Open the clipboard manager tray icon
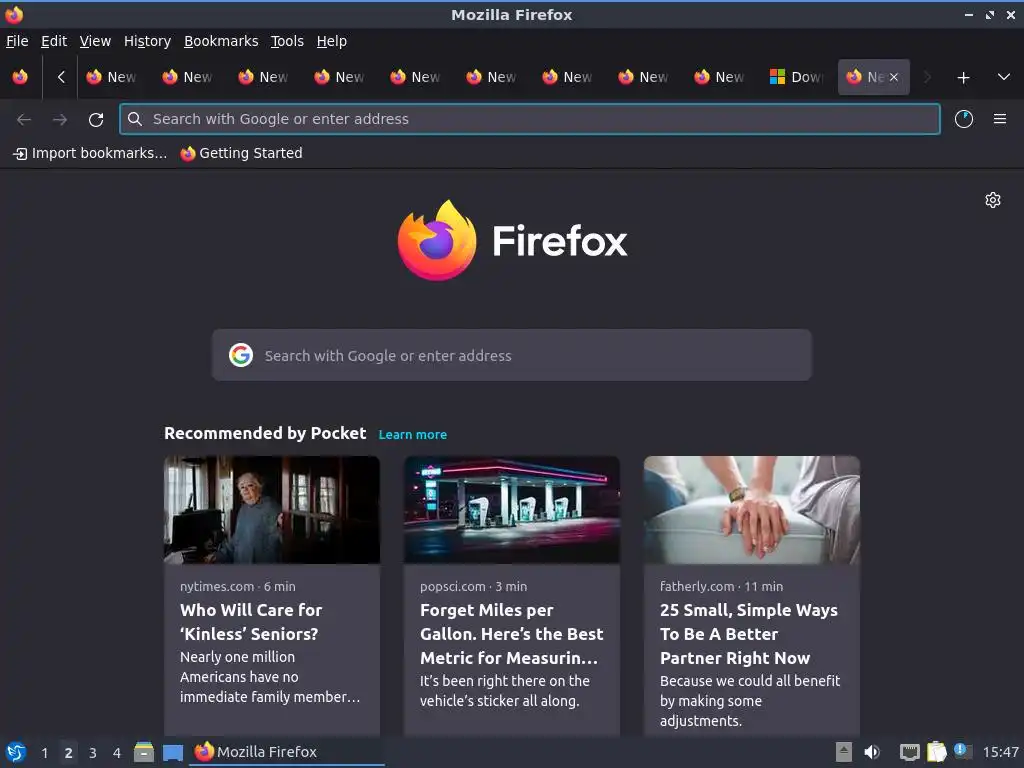Image resolution: width=1024 pixels, height=768 pixels. click(936, 752)
